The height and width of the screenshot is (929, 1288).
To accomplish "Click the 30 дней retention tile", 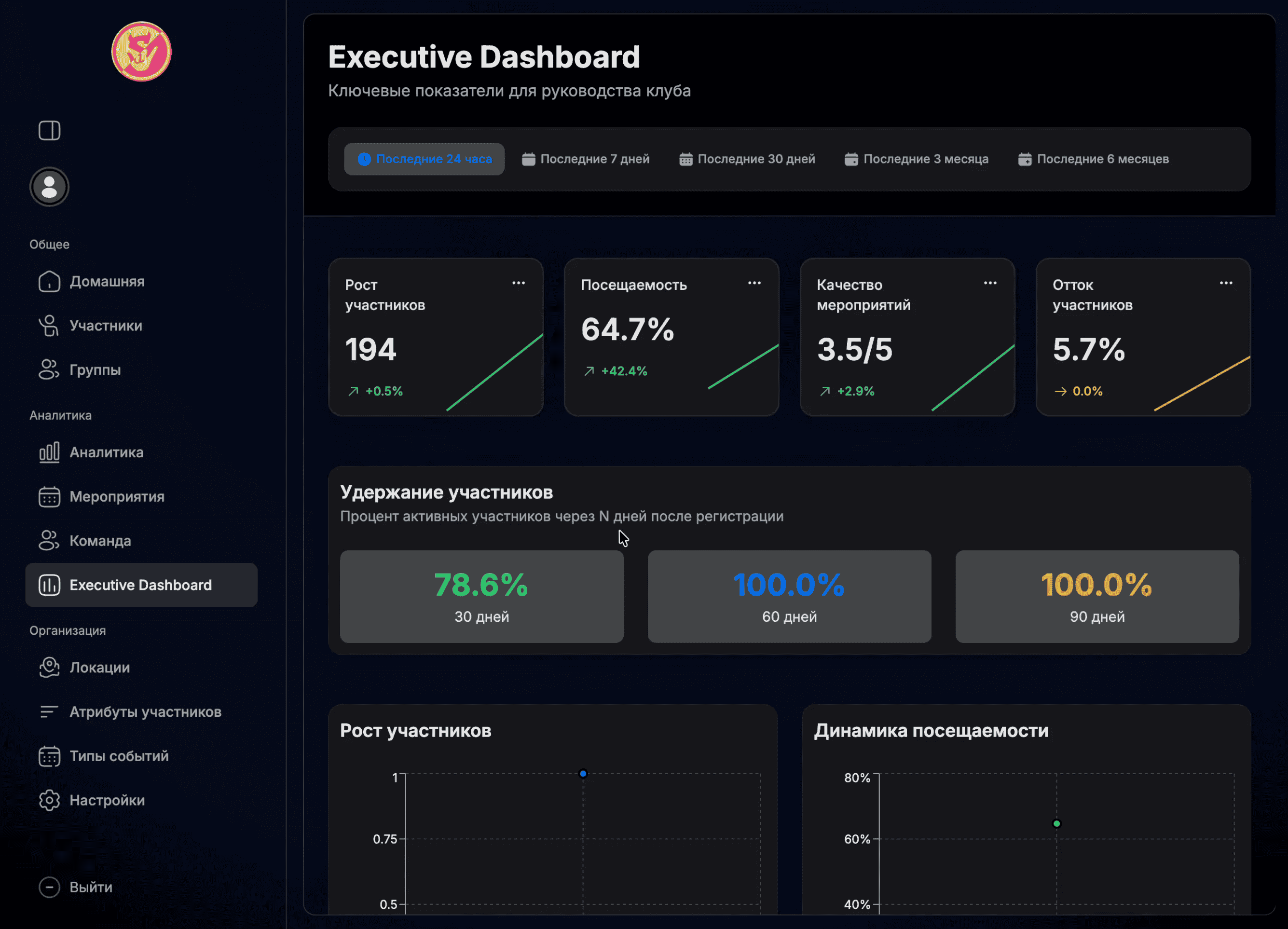I will point(481,597).
